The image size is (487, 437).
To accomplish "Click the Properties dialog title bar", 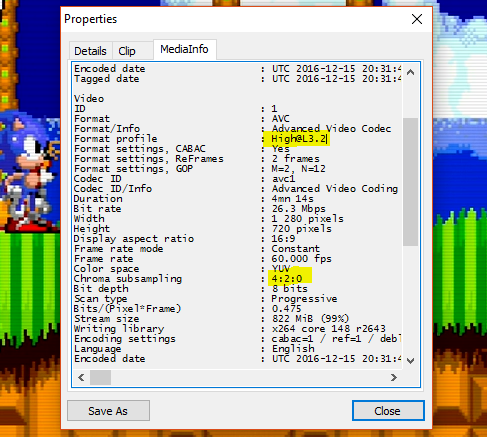I will (x=233, y=19).
